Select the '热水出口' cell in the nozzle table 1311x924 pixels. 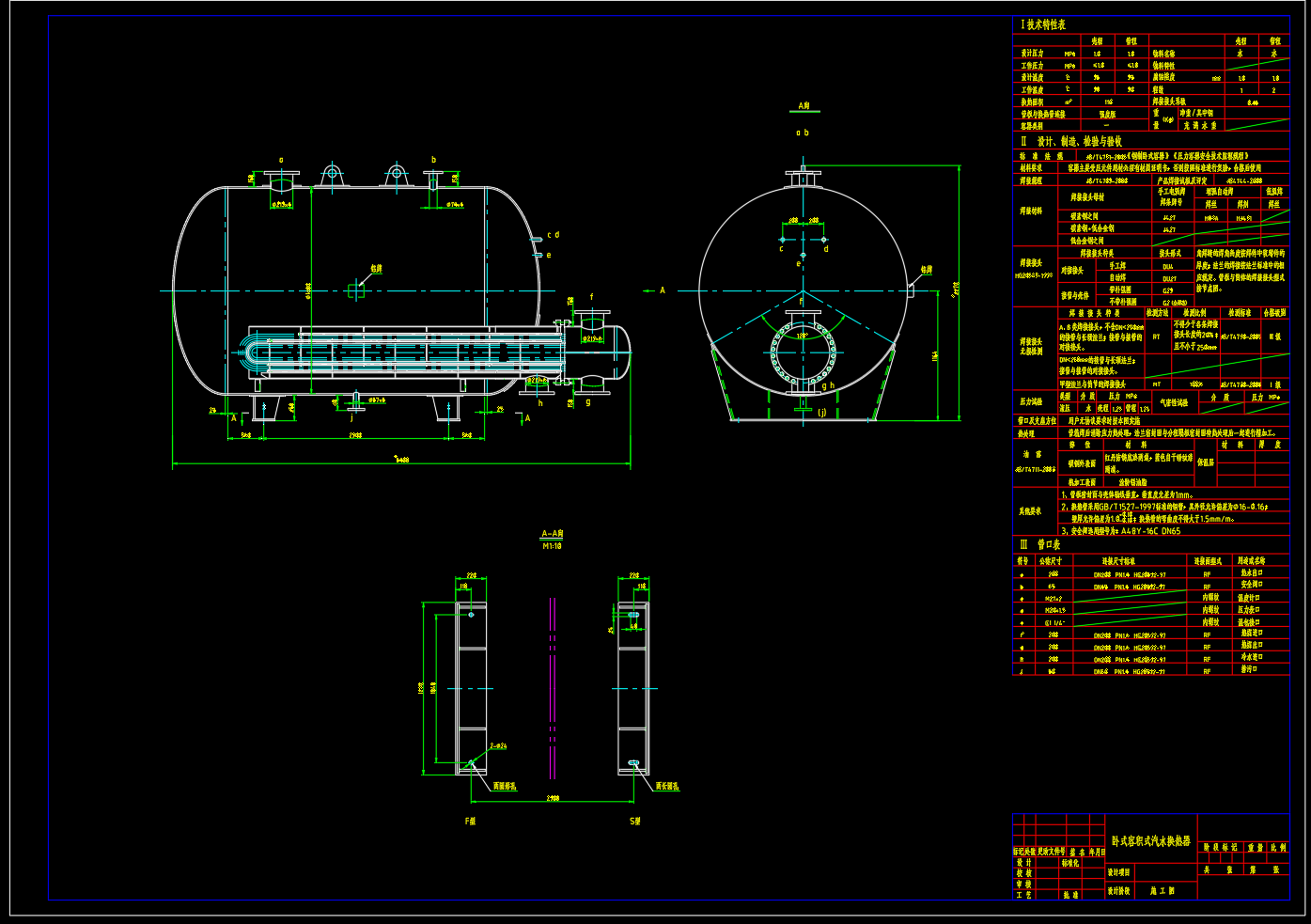1251,572
